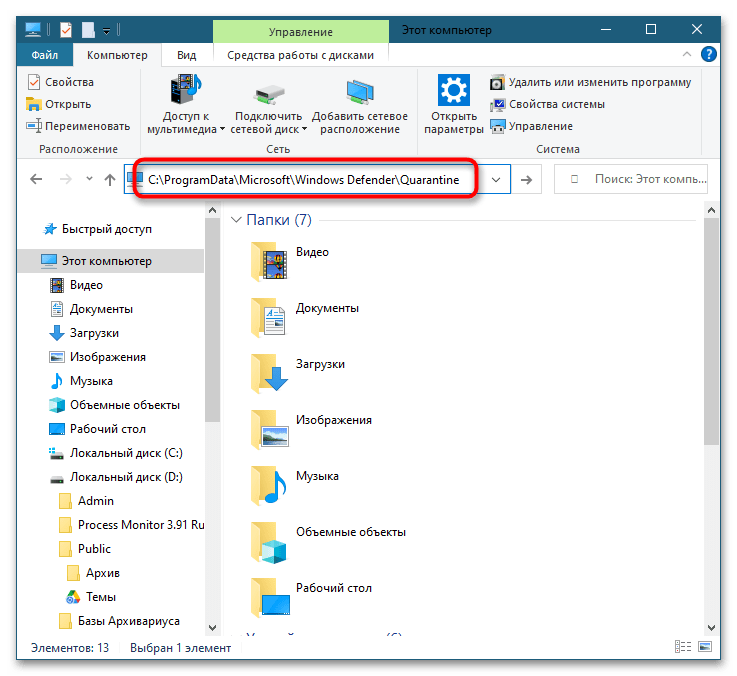The height and width of the screenshot is (676, 737).
Task: Open the Файл menu
Action: pos(45,55)
